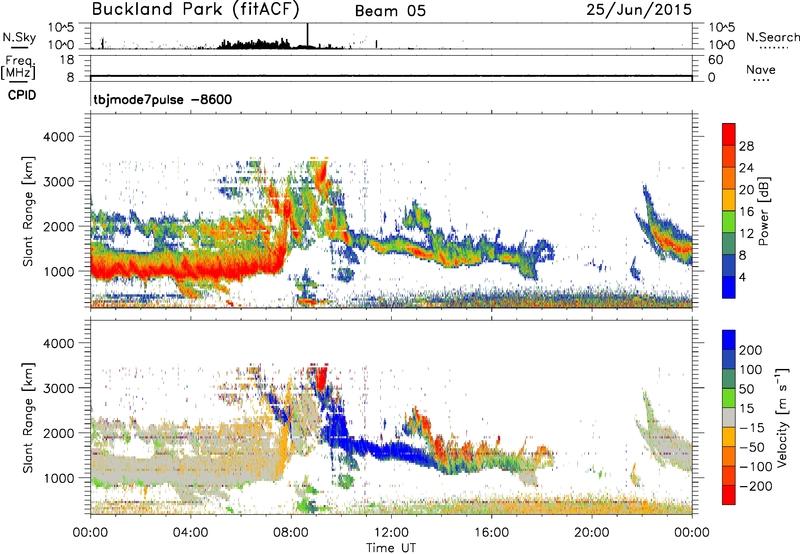
Task: Pick the bright blue top segment of the velocity colorbar
Action: pos(729,340)
